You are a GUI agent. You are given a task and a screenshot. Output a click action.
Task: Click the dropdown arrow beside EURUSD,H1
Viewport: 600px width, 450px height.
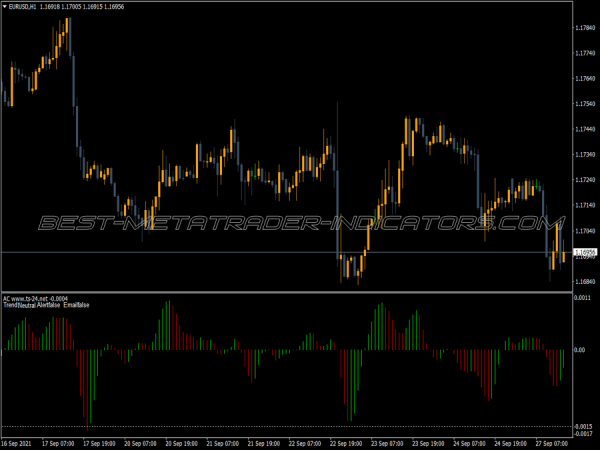pyautogui.click(x=6, y=7)
